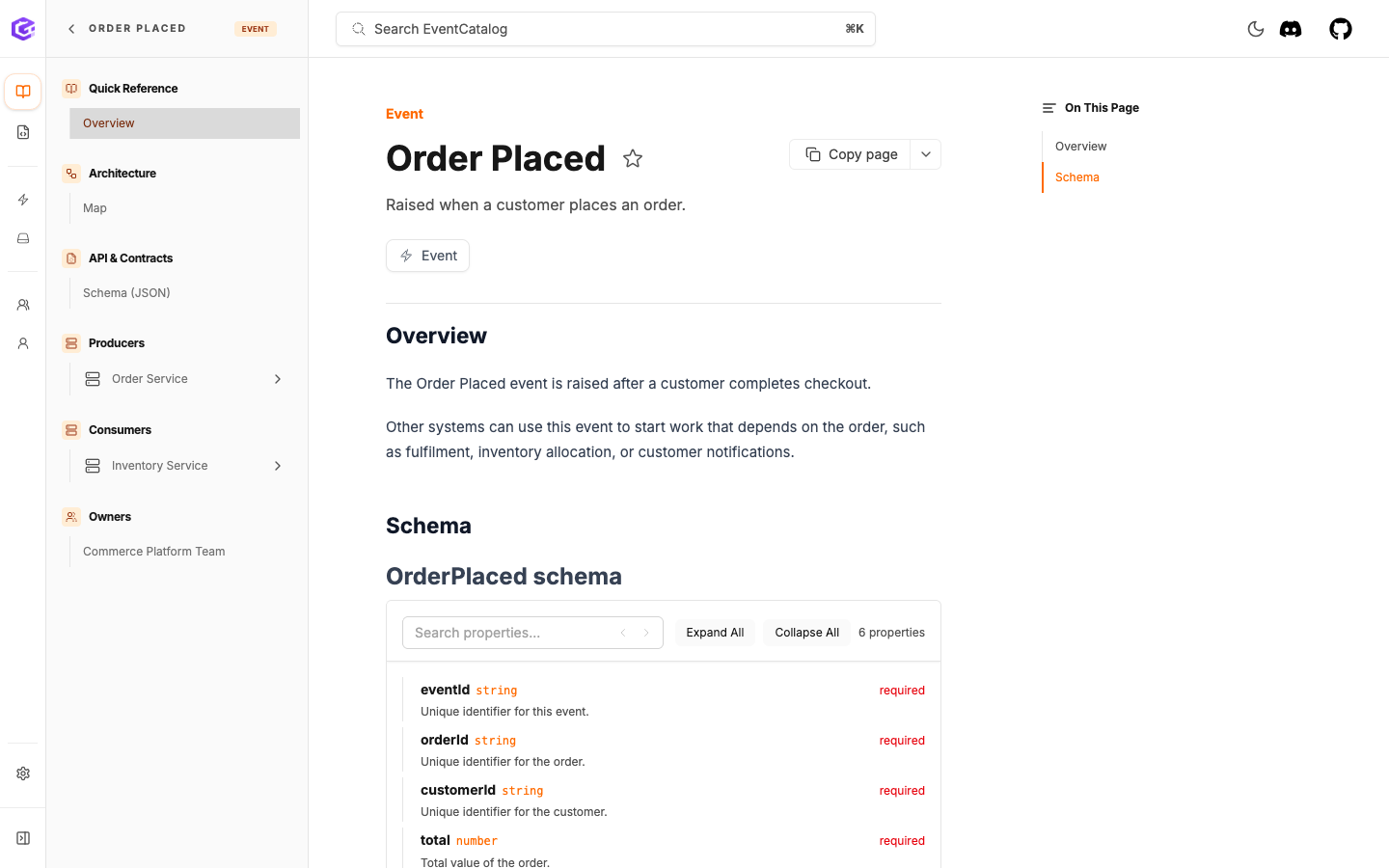Go to previous property search result
The width and height of the screenshot is (1389, 868).
coord(623,633)
